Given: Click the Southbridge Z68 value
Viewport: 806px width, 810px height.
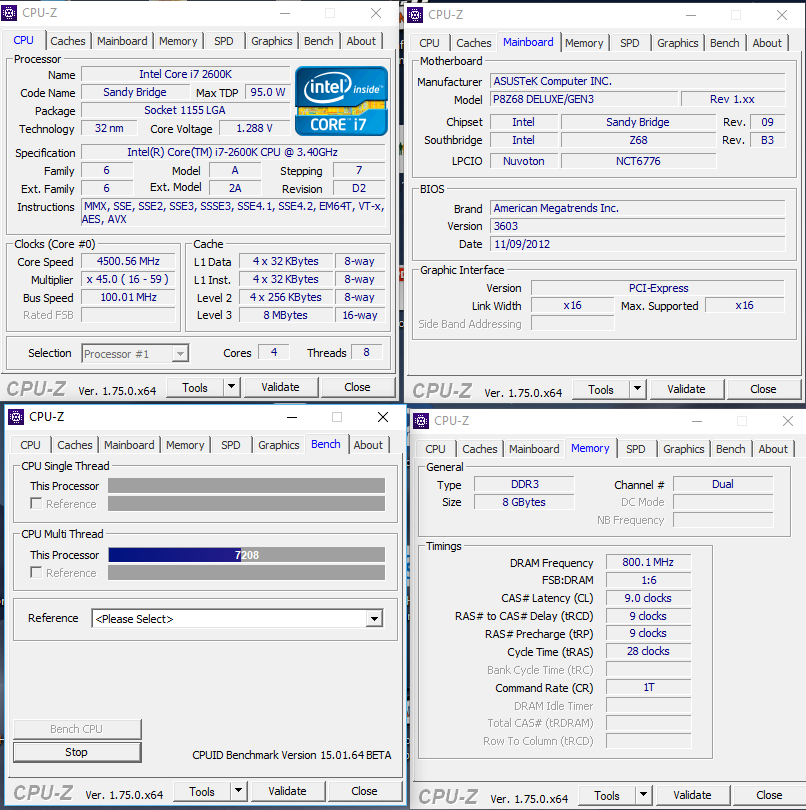Looking at the screenshot, I should [x=639, y=140].
